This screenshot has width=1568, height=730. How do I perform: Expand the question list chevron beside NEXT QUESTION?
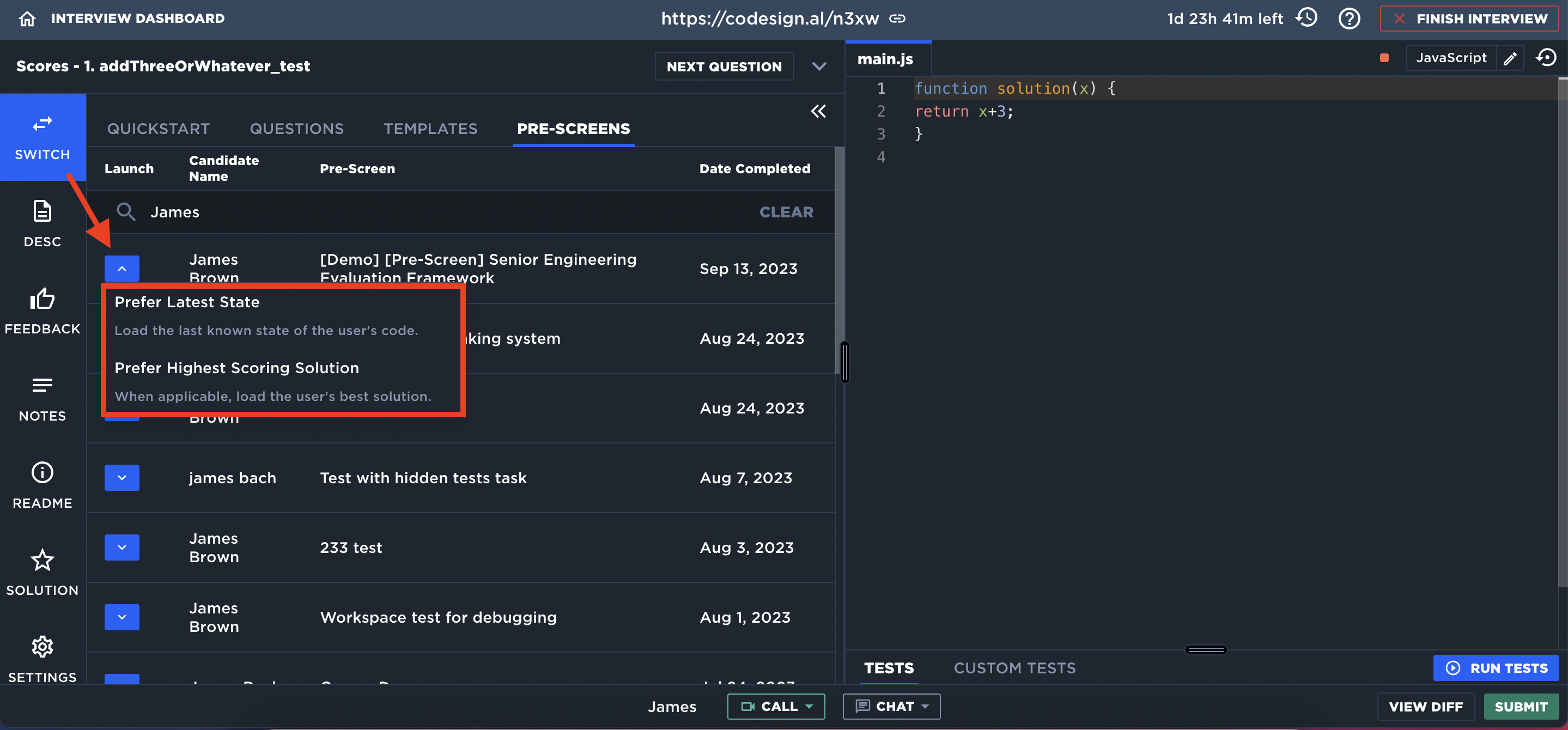pos(819,66)
